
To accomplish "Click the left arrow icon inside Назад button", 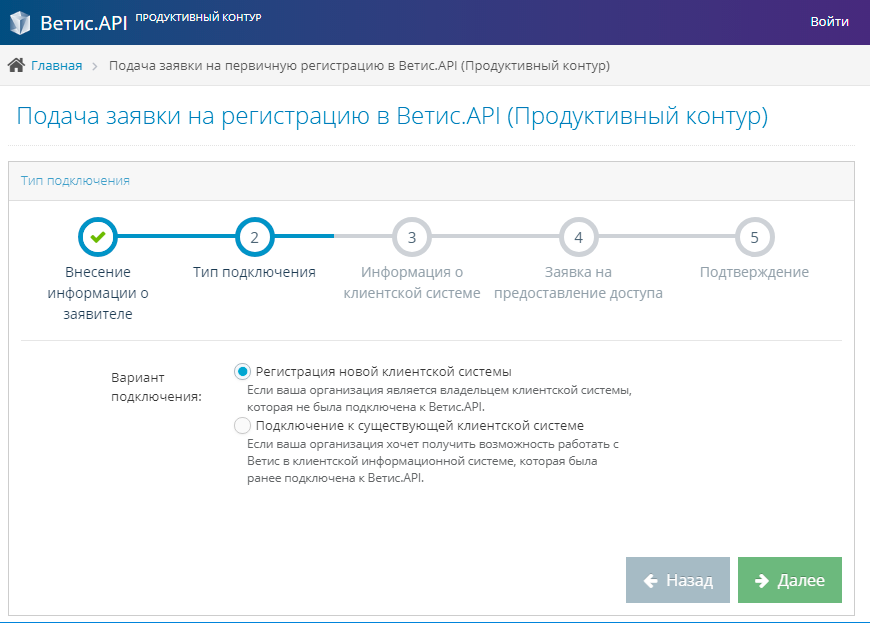I will (651, 579).
